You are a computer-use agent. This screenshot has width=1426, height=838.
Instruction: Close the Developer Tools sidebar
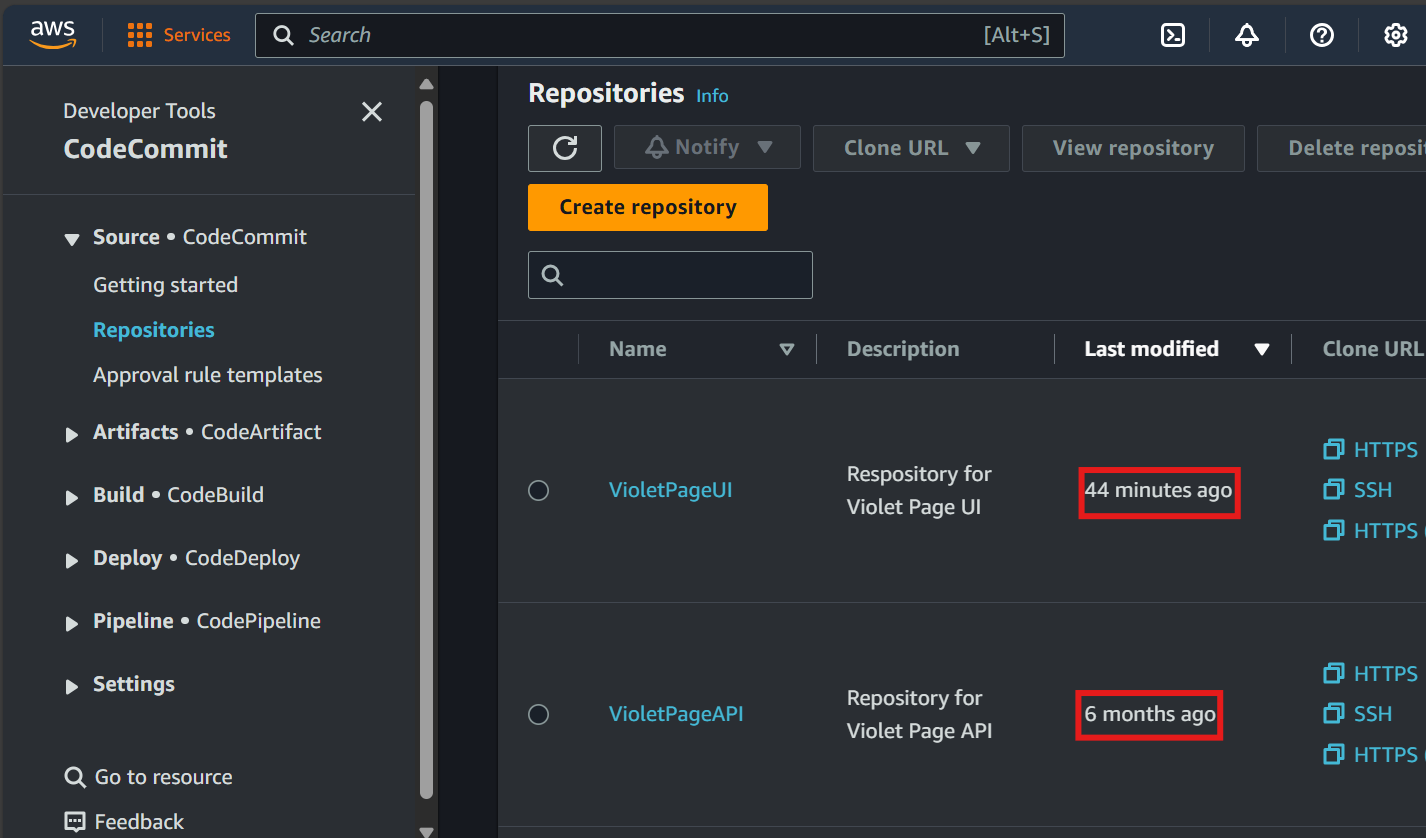click(372, 112)
